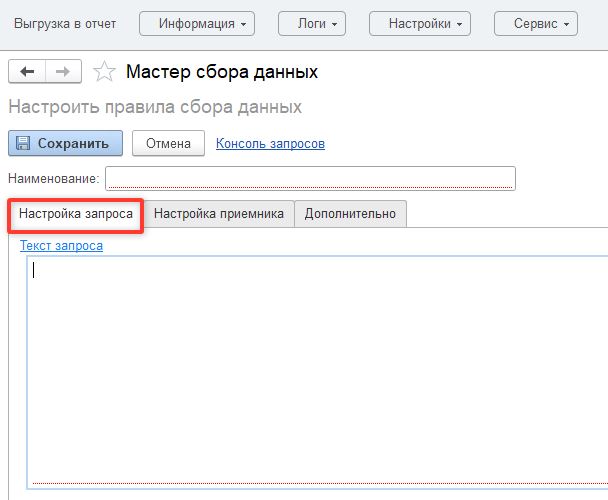Click the Мастер сбора данных title

pos(222,72)
